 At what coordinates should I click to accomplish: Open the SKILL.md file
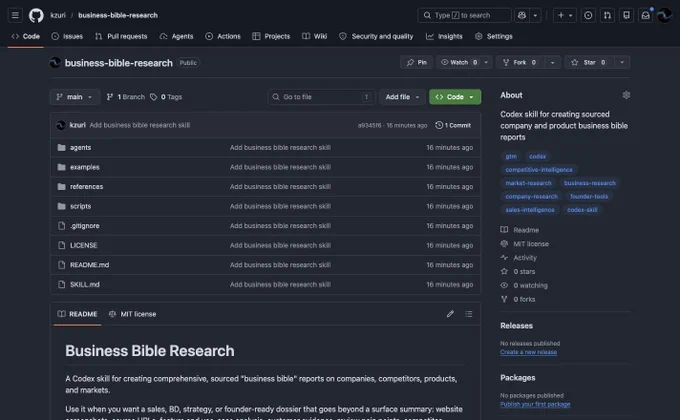coord(85,284)
